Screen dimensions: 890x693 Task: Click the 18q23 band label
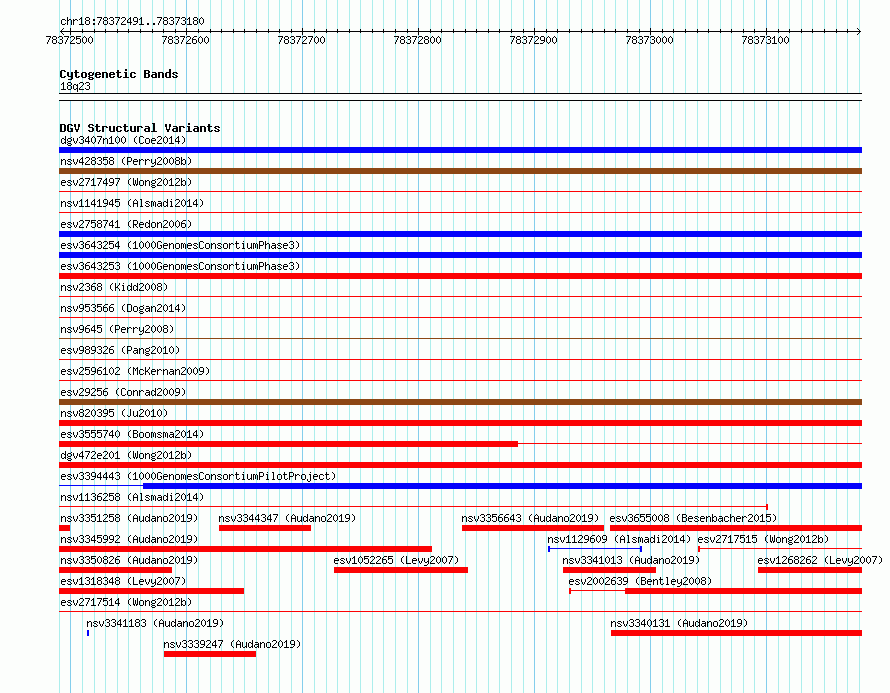pos(75,86)
